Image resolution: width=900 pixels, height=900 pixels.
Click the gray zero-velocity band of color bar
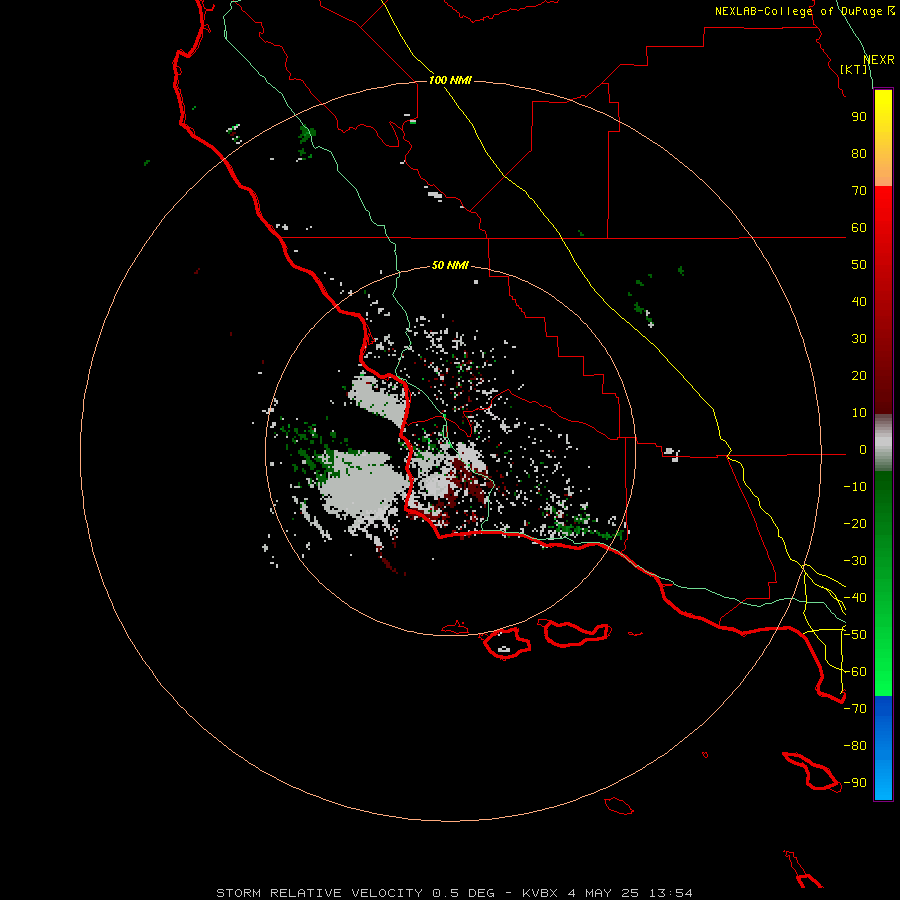[x=883, y=443]
